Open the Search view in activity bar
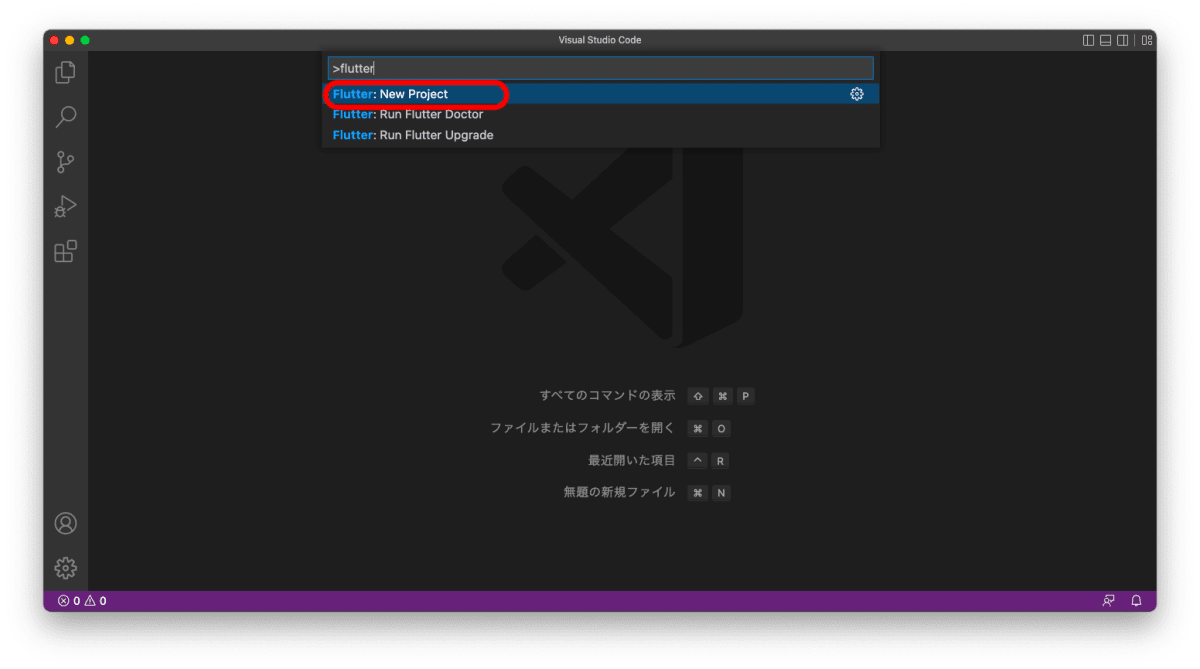Screen dimensions: 1200x669 [65, 117]
